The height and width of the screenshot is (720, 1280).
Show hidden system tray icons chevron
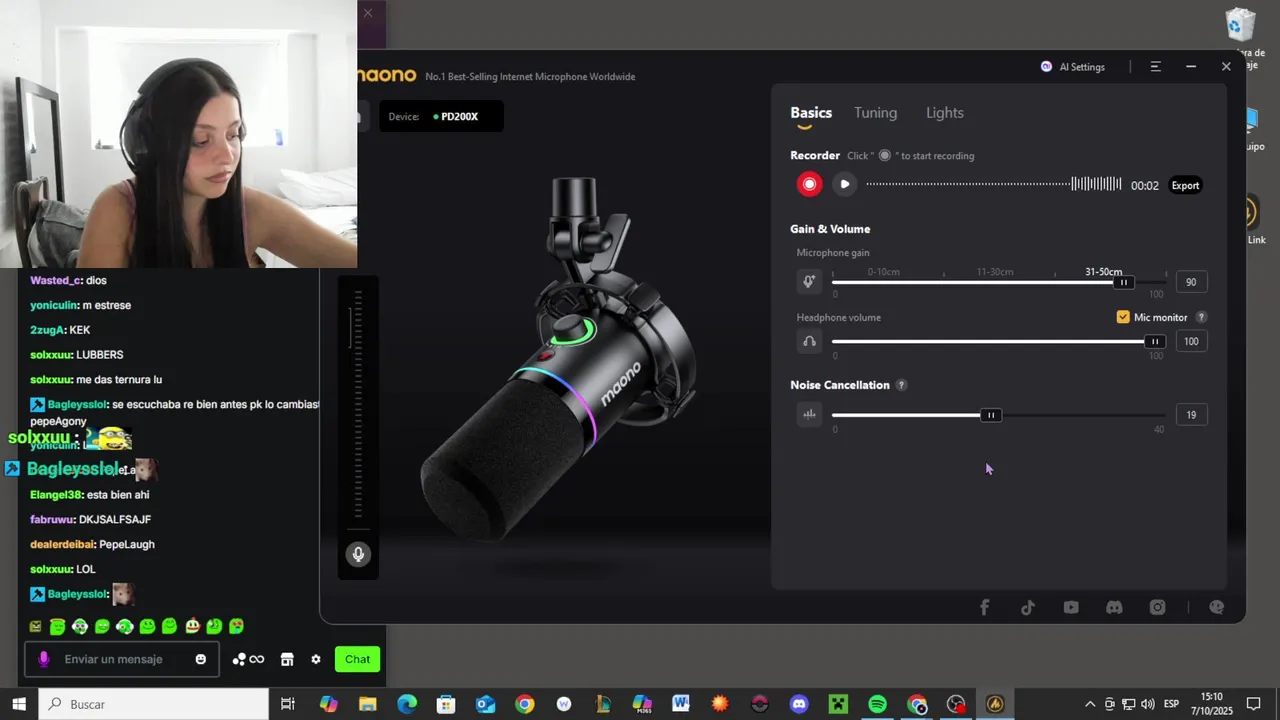[x=1090, y=704]
